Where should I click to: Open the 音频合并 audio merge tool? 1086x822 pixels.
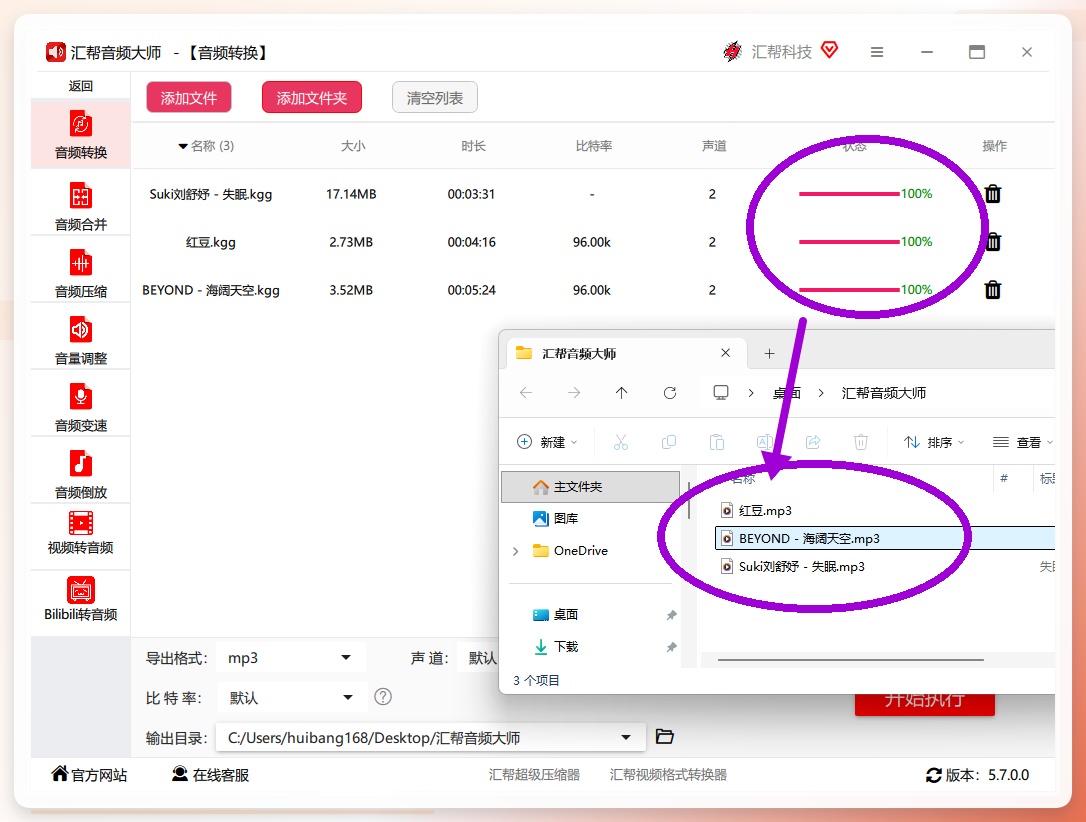click(x=80, y=206)
